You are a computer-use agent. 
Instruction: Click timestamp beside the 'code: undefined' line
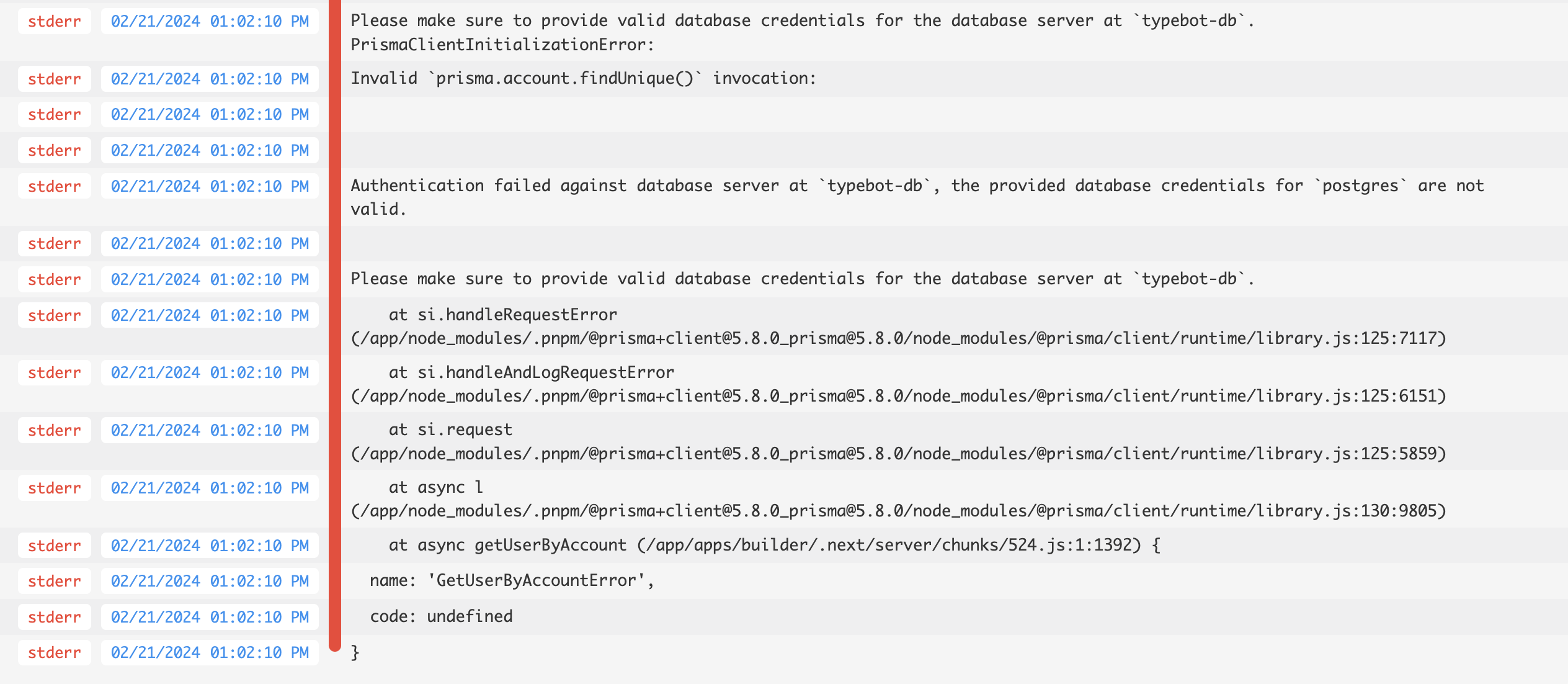210,617
